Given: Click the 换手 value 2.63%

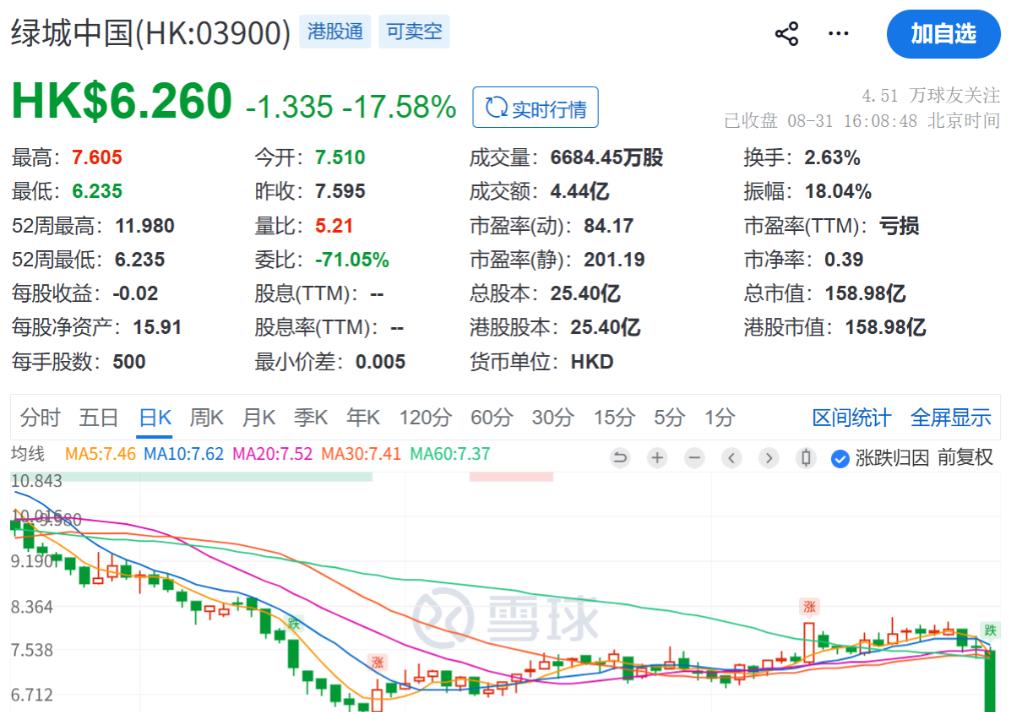Looking at the screenshot, I should tap(832, 158).
